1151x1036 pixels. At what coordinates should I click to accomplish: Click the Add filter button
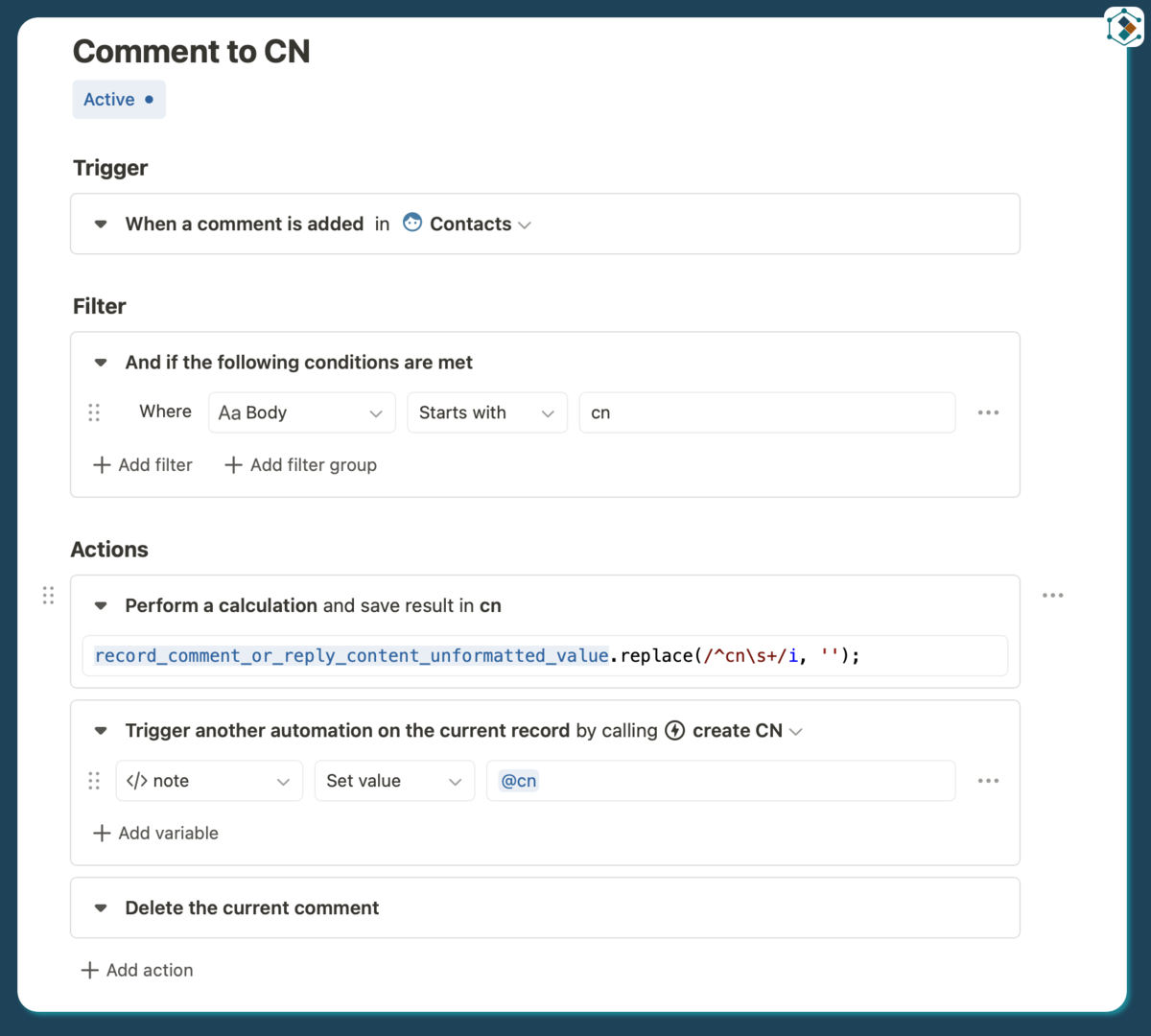click(143, 465)
